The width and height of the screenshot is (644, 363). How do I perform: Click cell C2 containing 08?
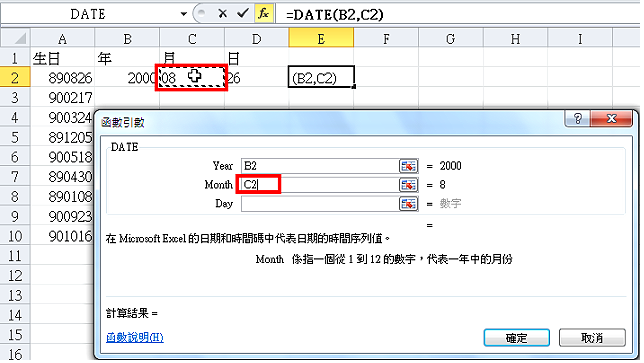coord(191,78)
